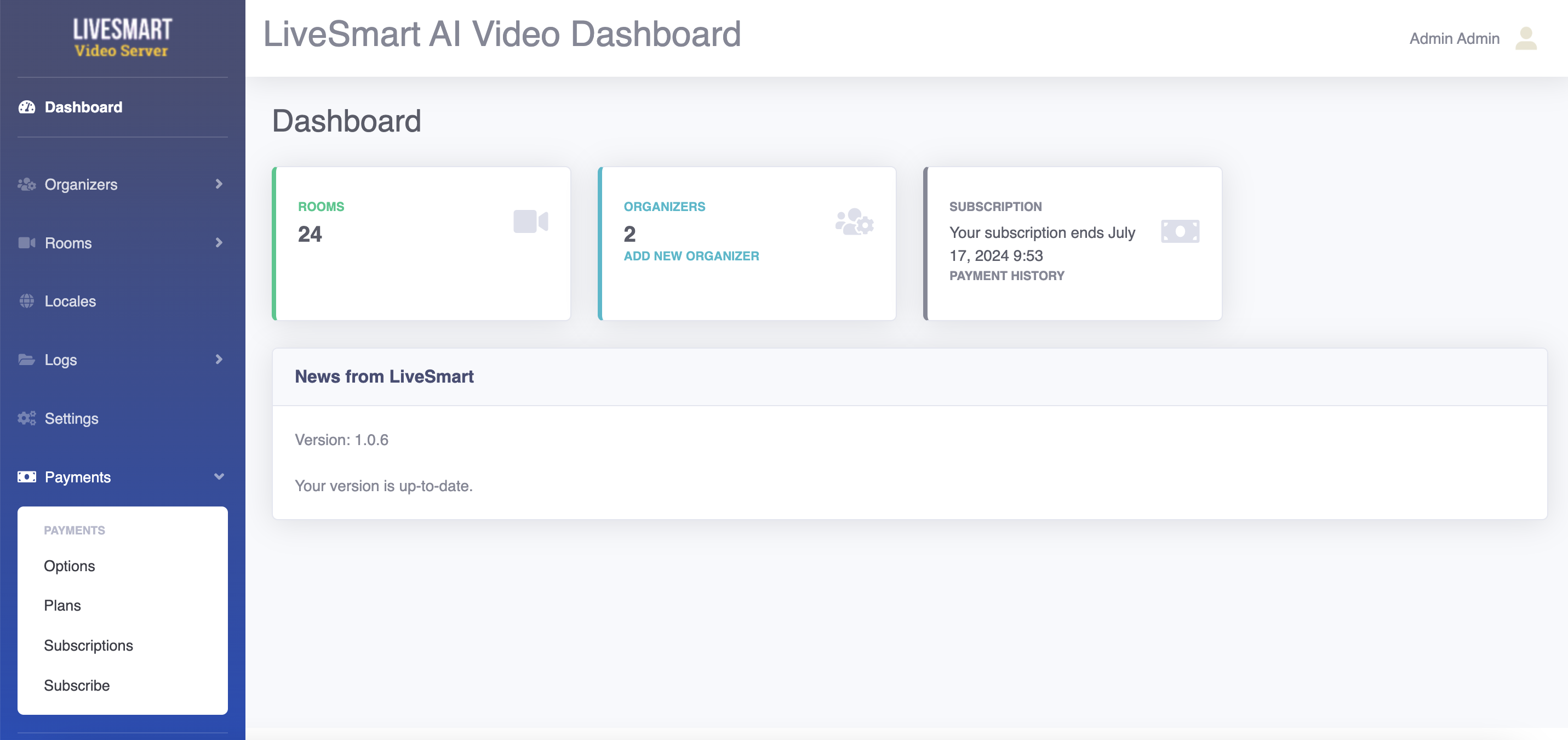Open the Payment History link

coord(1006,276)
